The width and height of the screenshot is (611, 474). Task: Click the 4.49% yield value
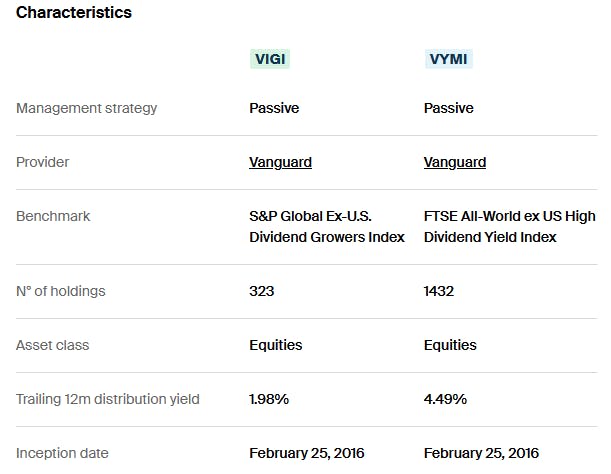coord(445,399)
